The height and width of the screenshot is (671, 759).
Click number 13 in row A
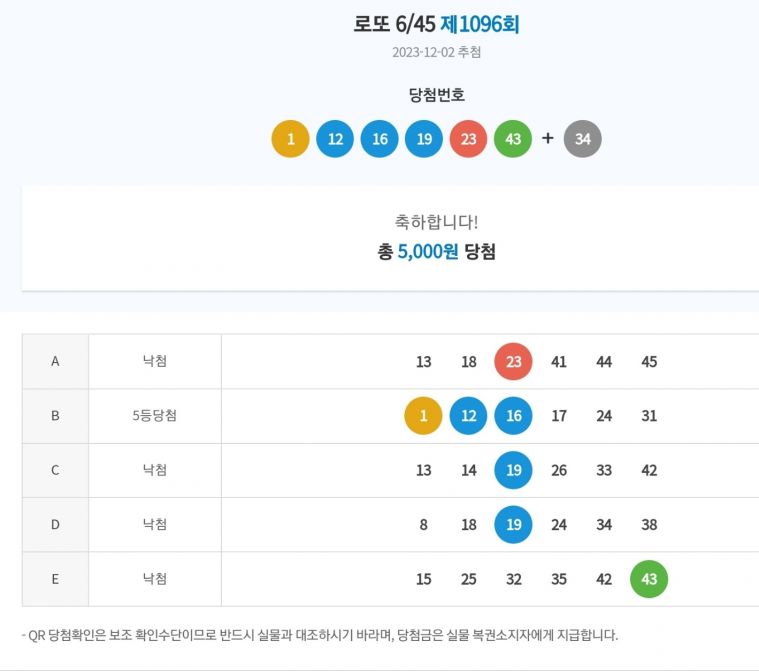pyautogui.click(x=424, y=362)
